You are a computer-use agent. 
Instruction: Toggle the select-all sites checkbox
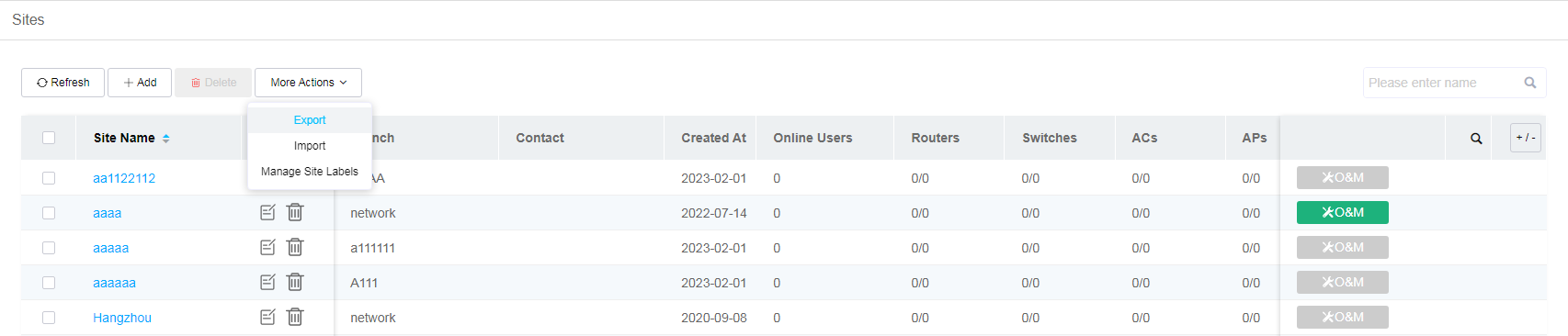pos(49,138)
